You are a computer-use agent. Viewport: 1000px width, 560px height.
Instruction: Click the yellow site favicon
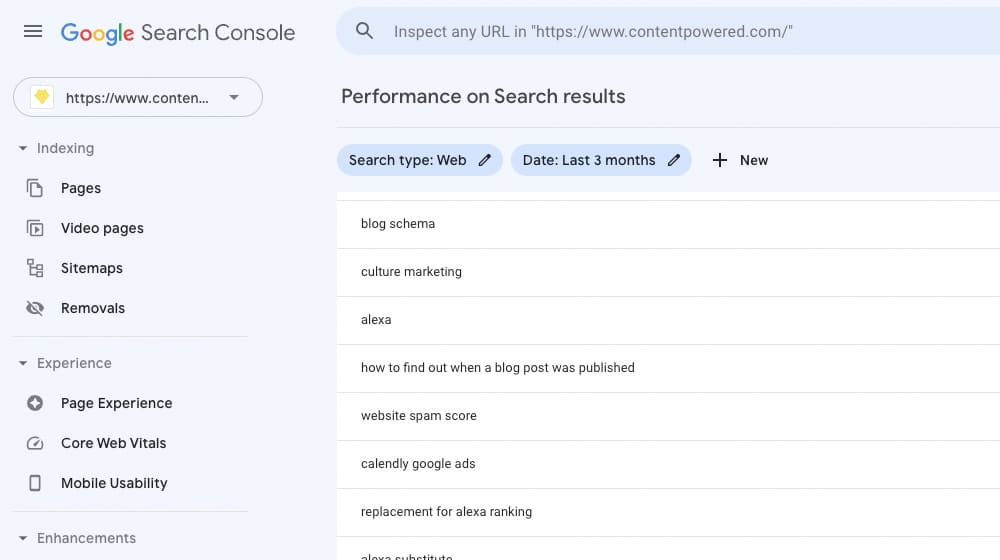[42, 97]
